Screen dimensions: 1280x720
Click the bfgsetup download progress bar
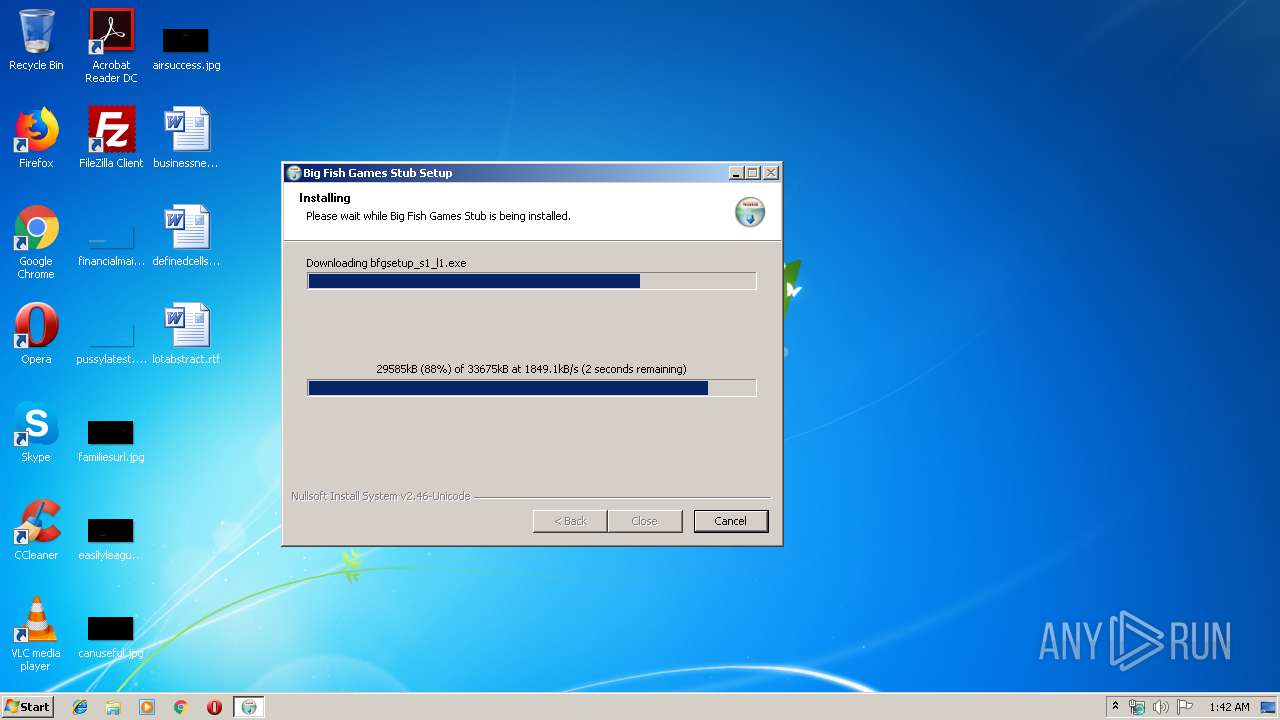point(532,281)
